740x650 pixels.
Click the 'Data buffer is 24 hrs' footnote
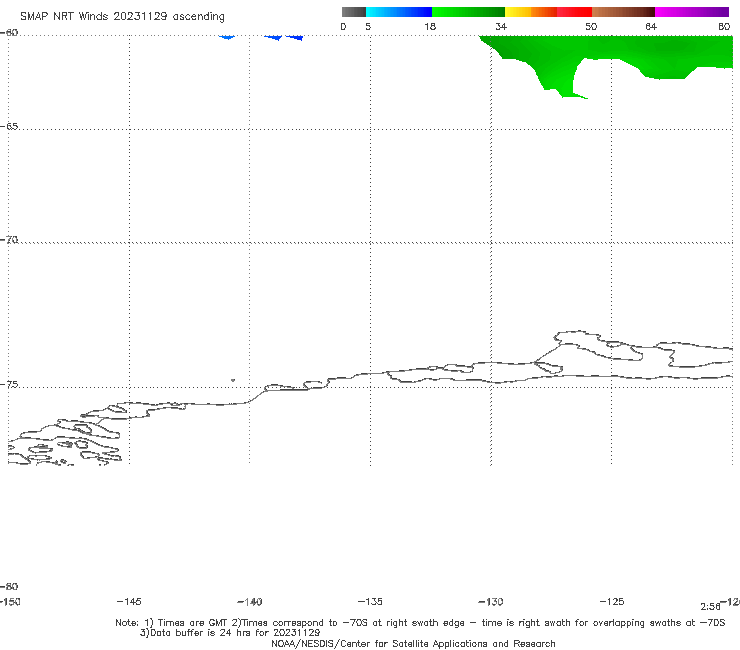230,633
